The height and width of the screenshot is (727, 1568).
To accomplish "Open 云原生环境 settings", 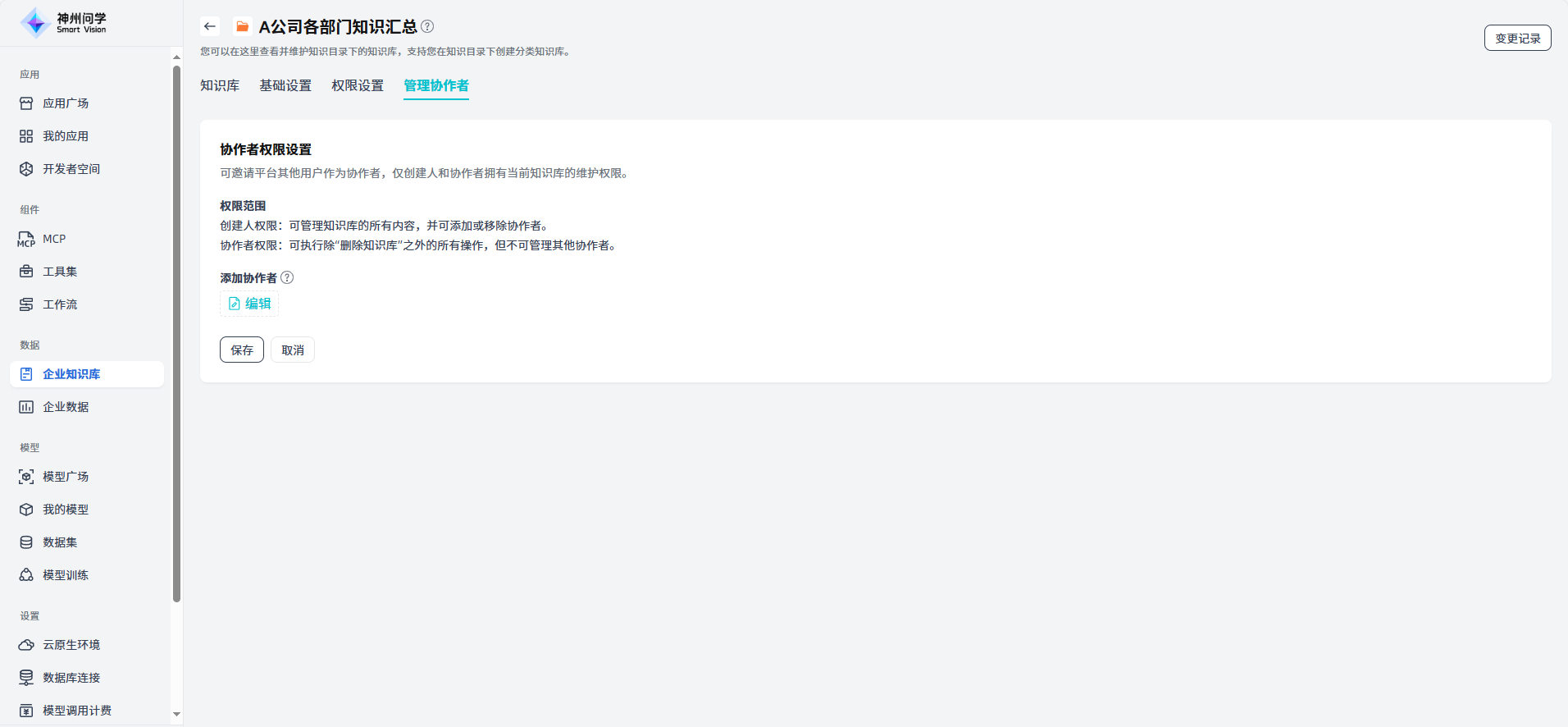I will (71, 645).
